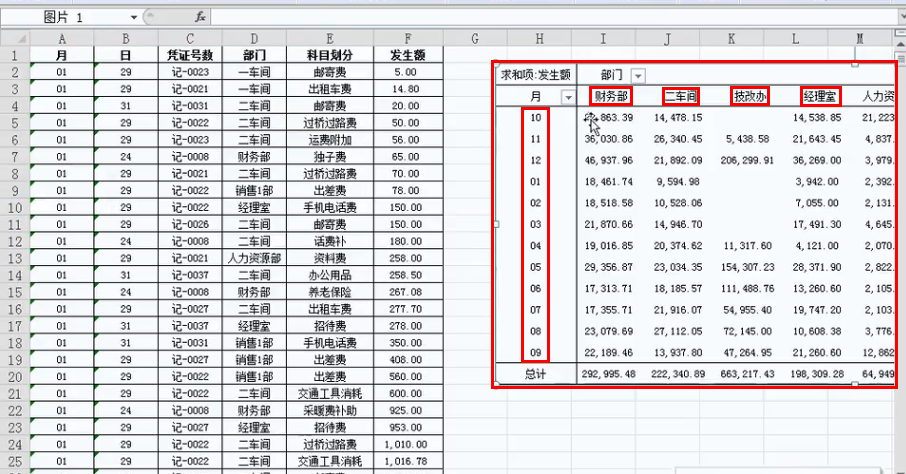The width and height of the screenshot is (906, 474).
Task: Select column H header
Action: click(x=539, y=38)
